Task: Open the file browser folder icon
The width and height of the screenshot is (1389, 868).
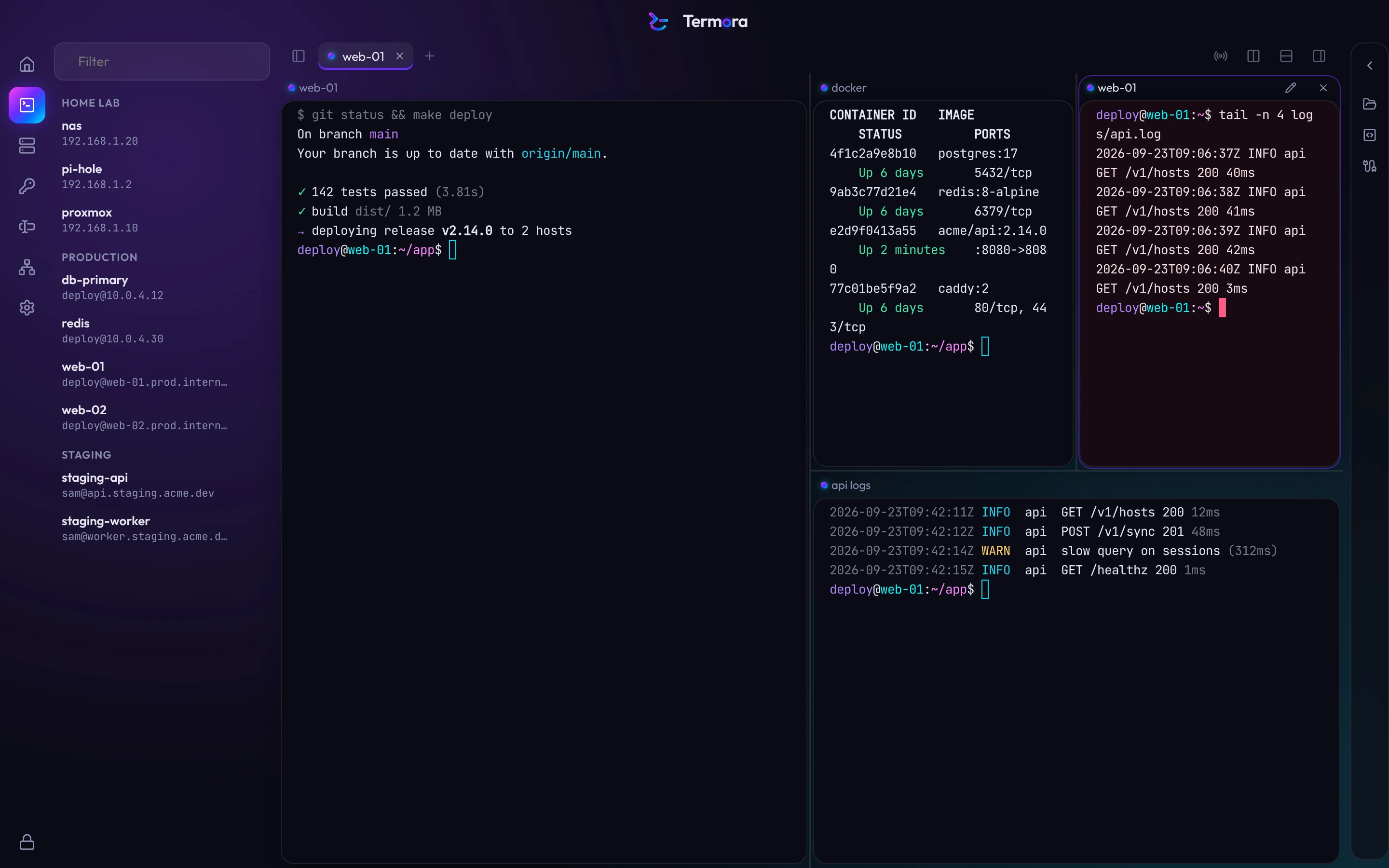Action: tap(1370, 104)
